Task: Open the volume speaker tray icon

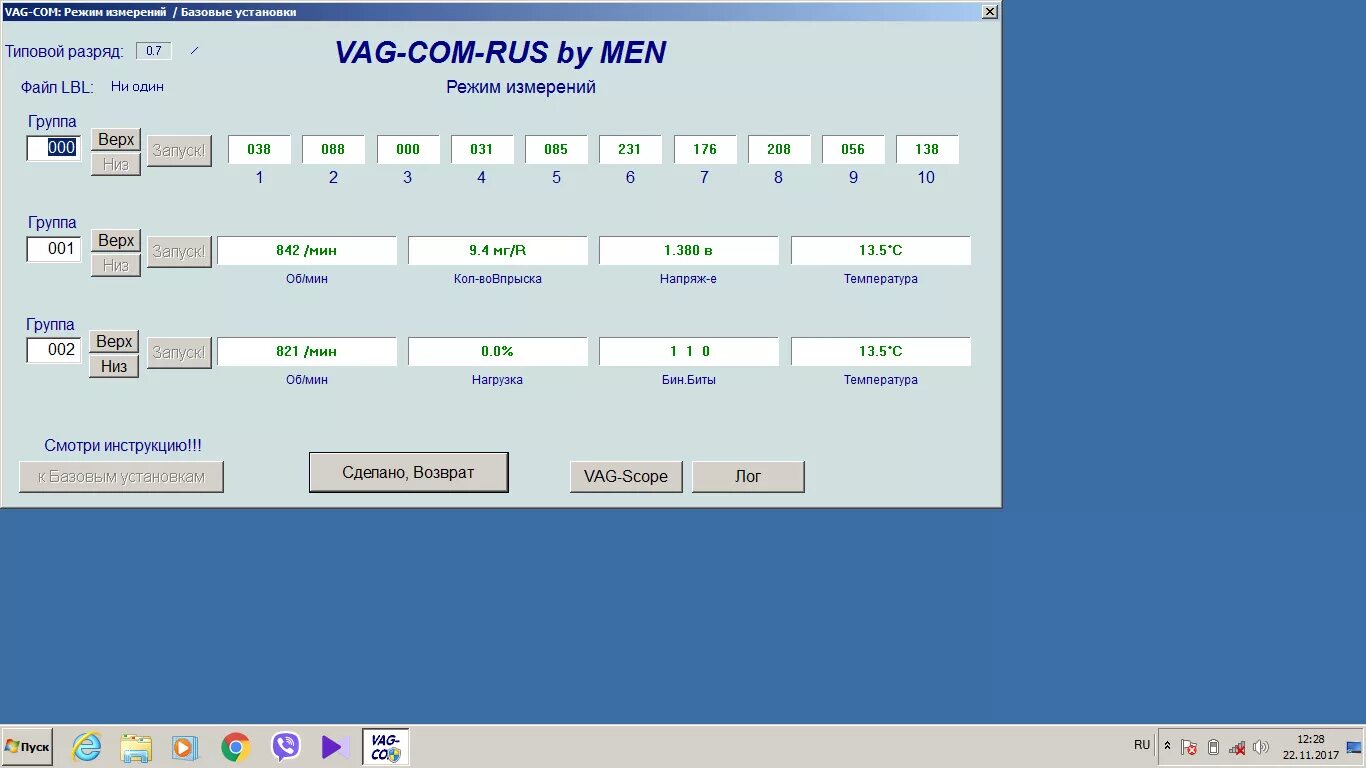Action: point(1261,747)
